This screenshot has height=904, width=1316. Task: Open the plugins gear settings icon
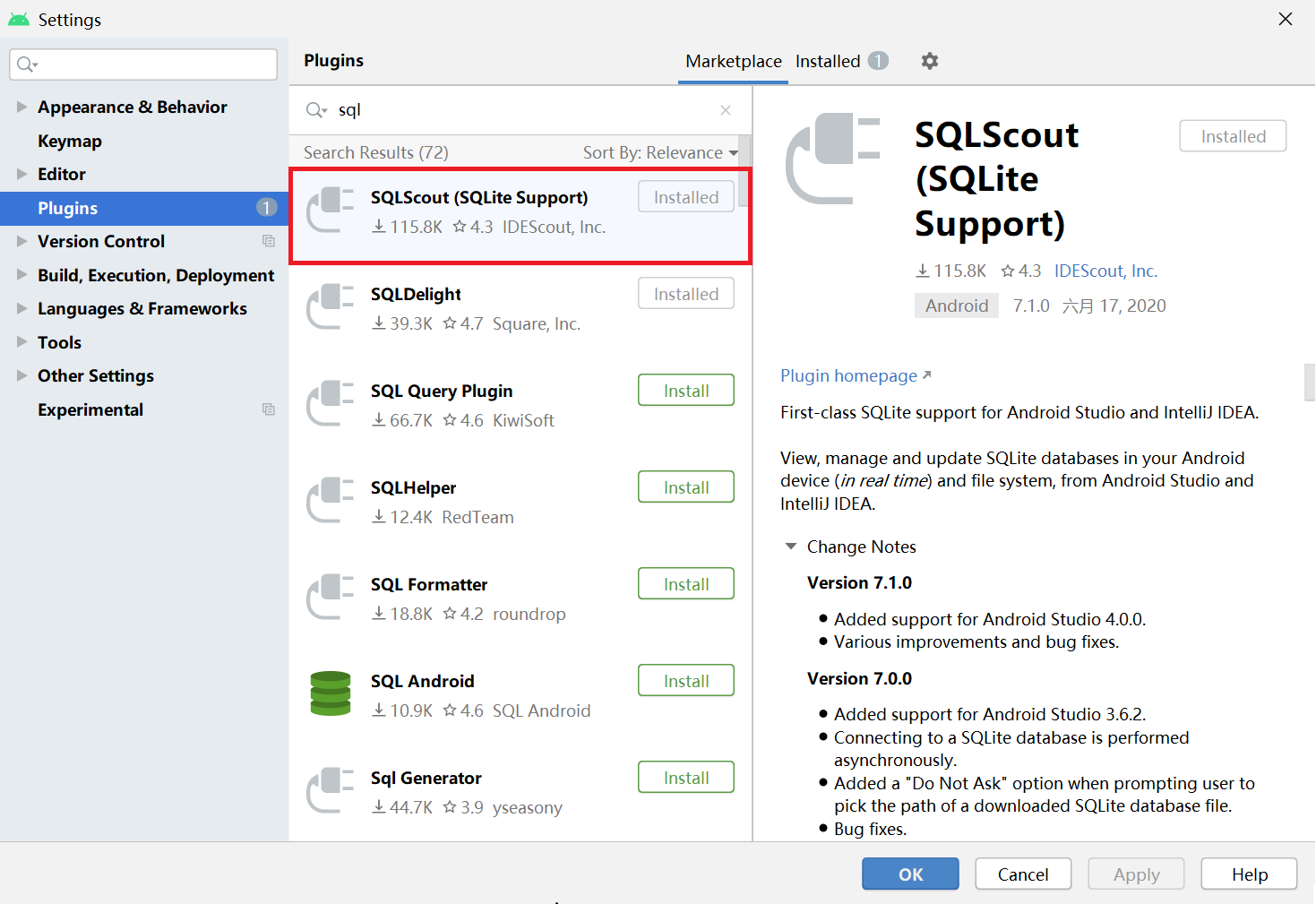coord(930,61)
